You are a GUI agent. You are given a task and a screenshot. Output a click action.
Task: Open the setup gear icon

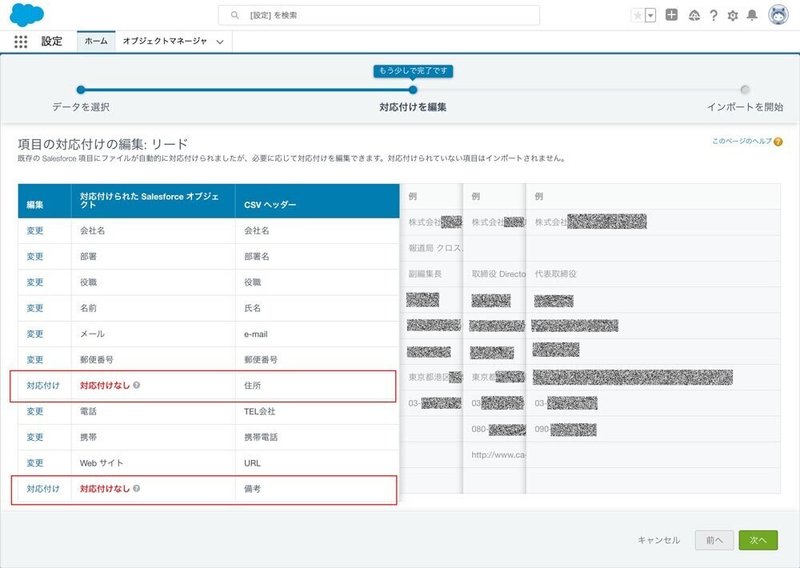pos(733,15)
